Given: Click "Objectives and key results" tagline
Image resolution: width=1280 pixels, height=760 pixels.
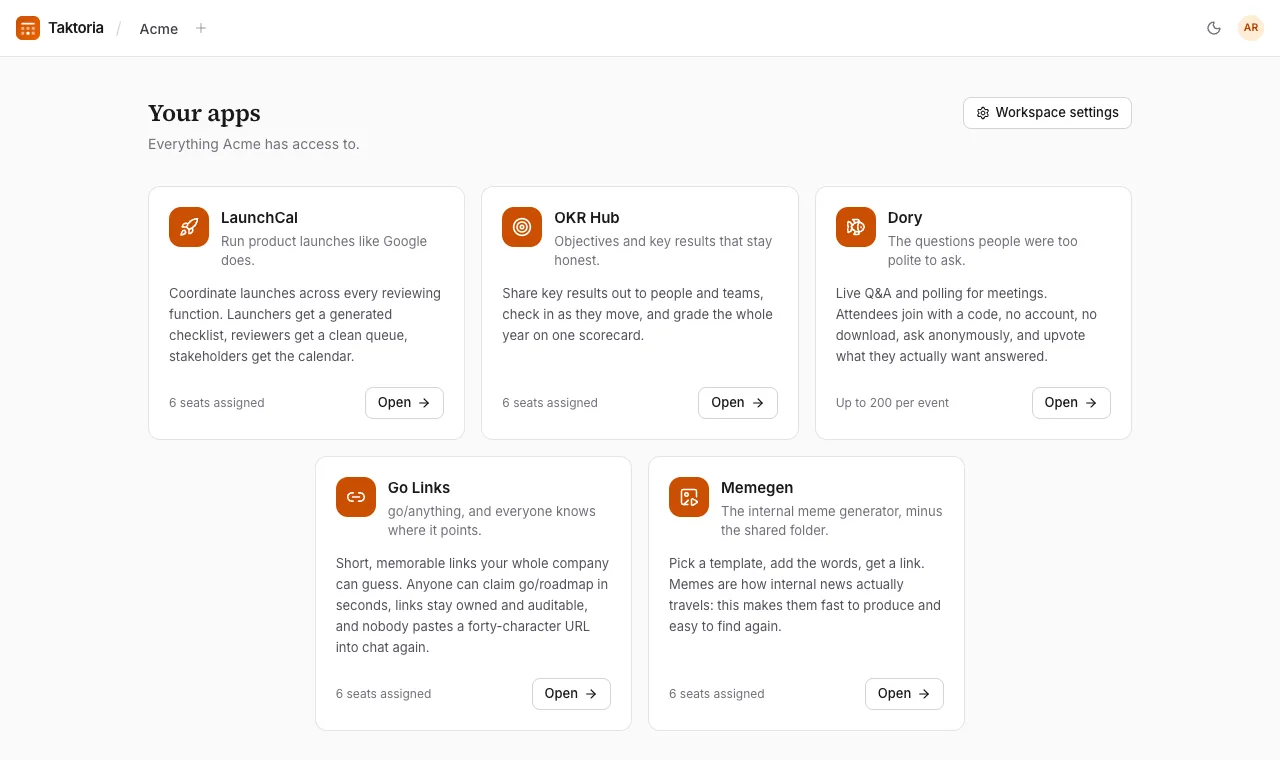Looking at the screenshot, I should coord(663,251).
